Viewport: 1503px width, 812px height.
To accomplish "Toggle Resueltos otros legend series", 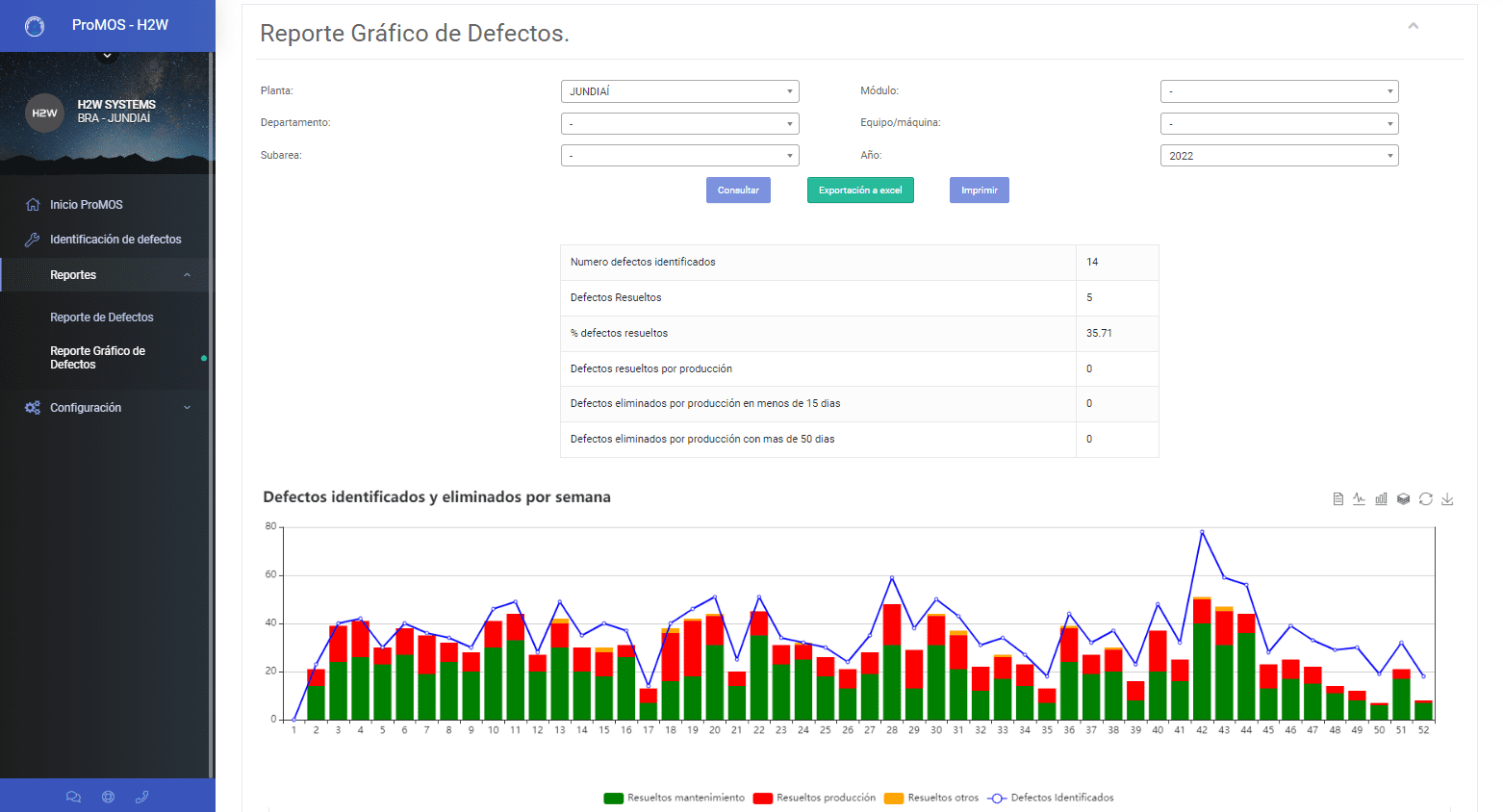I will pos(931,798).
